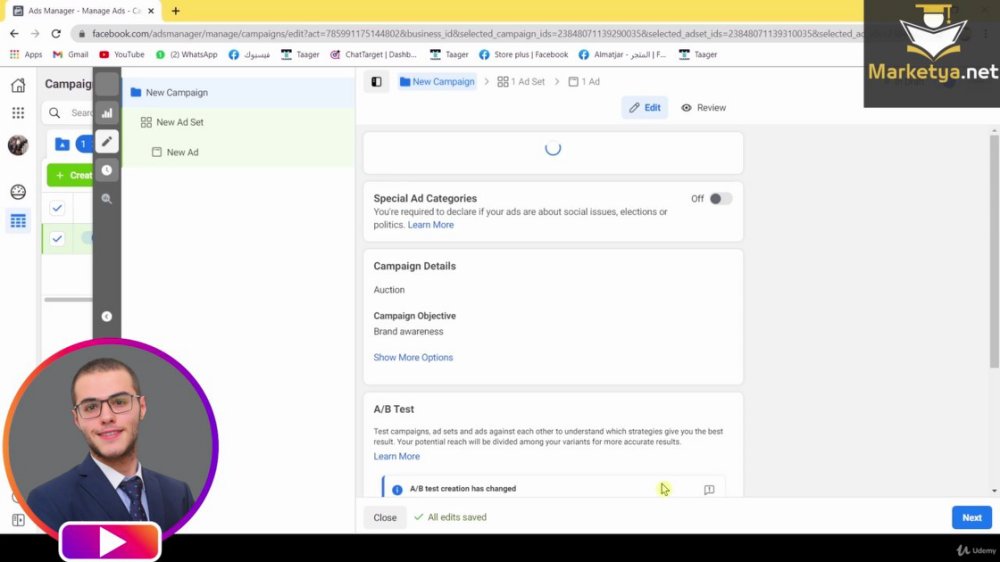Open the account overview gauge icon
The width and height of the screenshot is (1000, 562).
18,191
